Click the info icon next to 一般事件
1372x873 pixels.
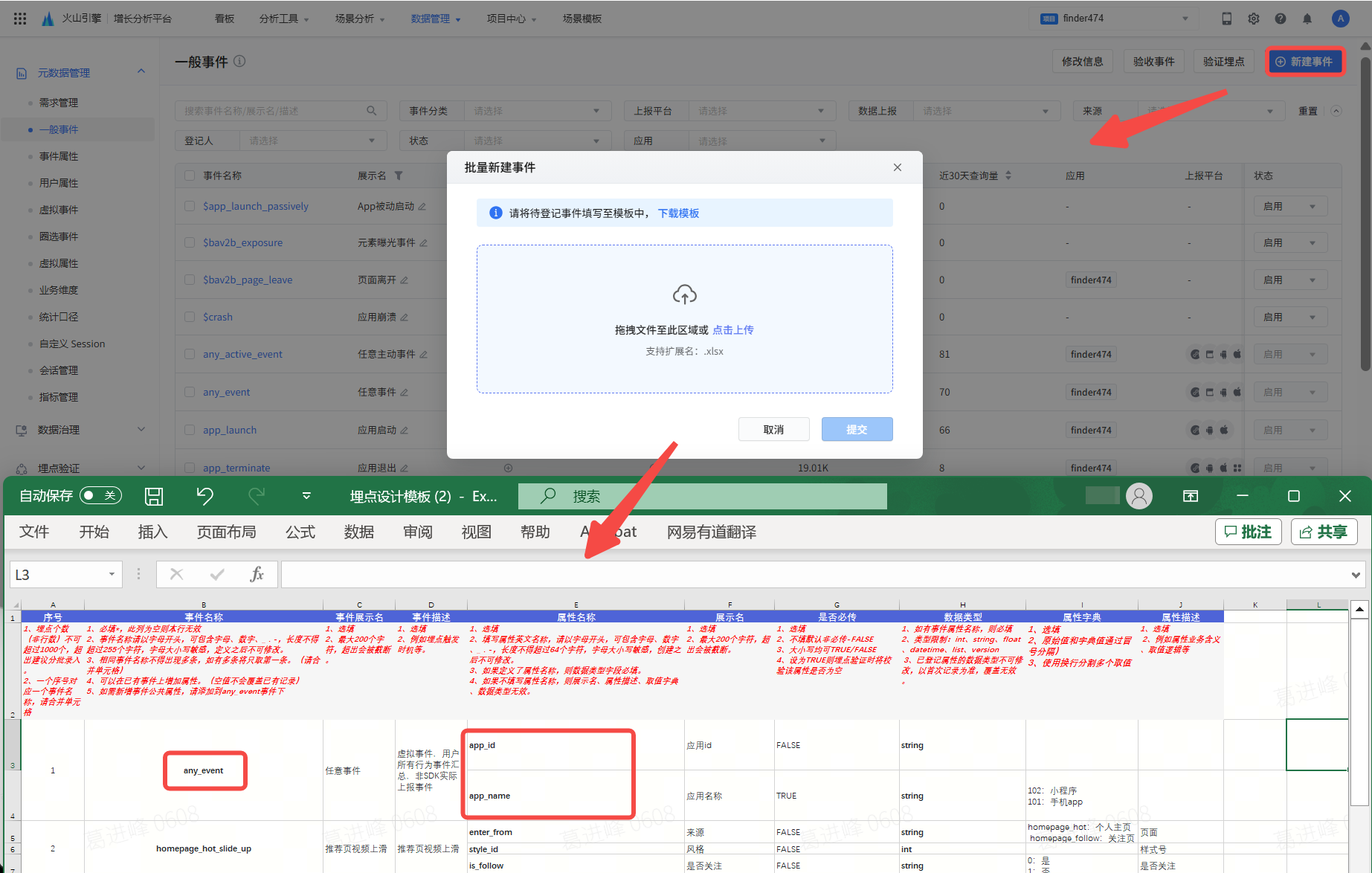[239, 61]
